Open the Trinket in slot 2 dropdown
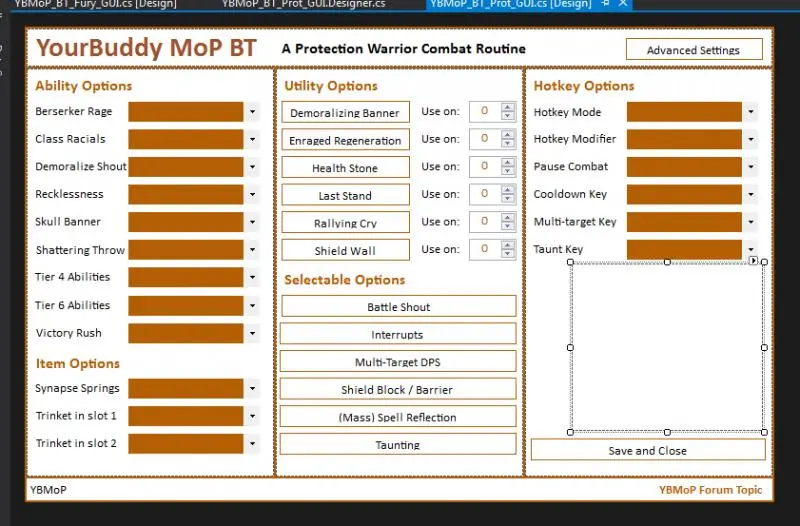800x526 pixels. click(253, 443)
